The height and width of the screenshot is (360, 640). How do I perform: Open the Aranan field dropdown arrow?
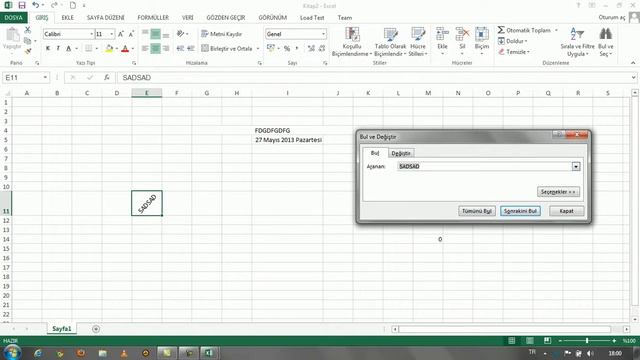[x=576, y=167]
